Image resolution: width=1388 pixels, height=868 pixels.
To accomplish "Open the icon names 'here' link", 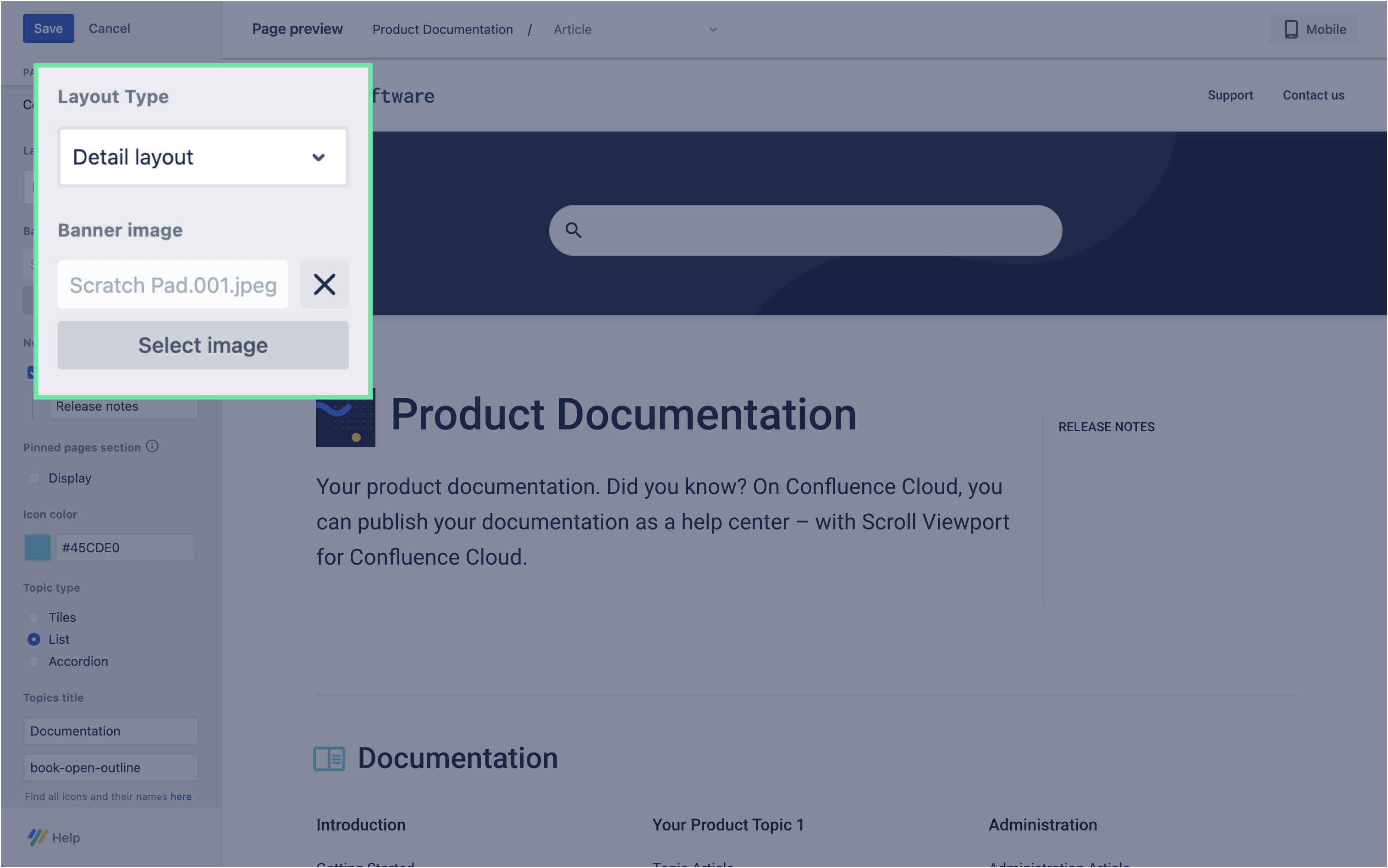I will click(181, 796).
